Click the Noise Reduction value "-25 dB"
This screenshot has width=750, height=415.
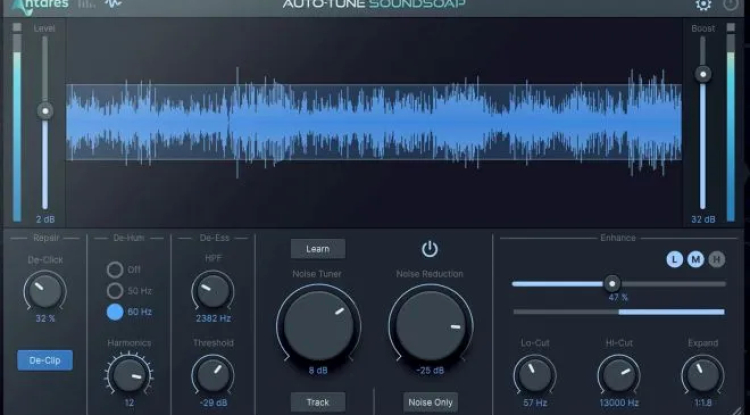point(430,370)
